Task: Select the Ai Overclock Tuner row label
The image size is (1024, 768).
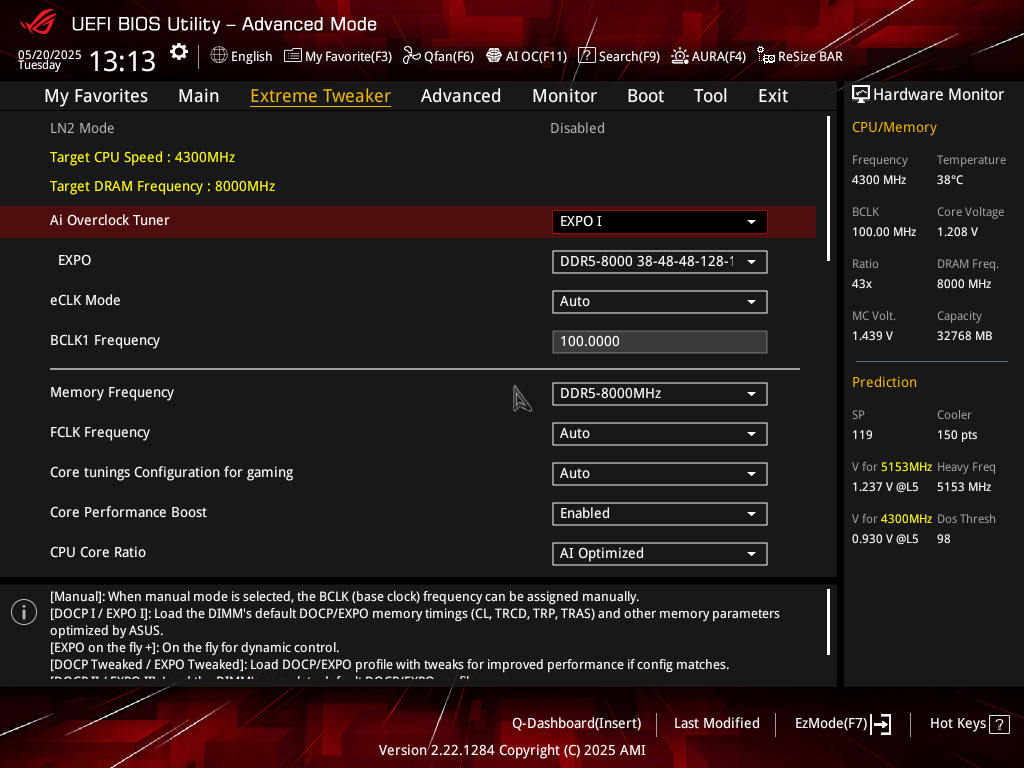Action: point(110,221)
